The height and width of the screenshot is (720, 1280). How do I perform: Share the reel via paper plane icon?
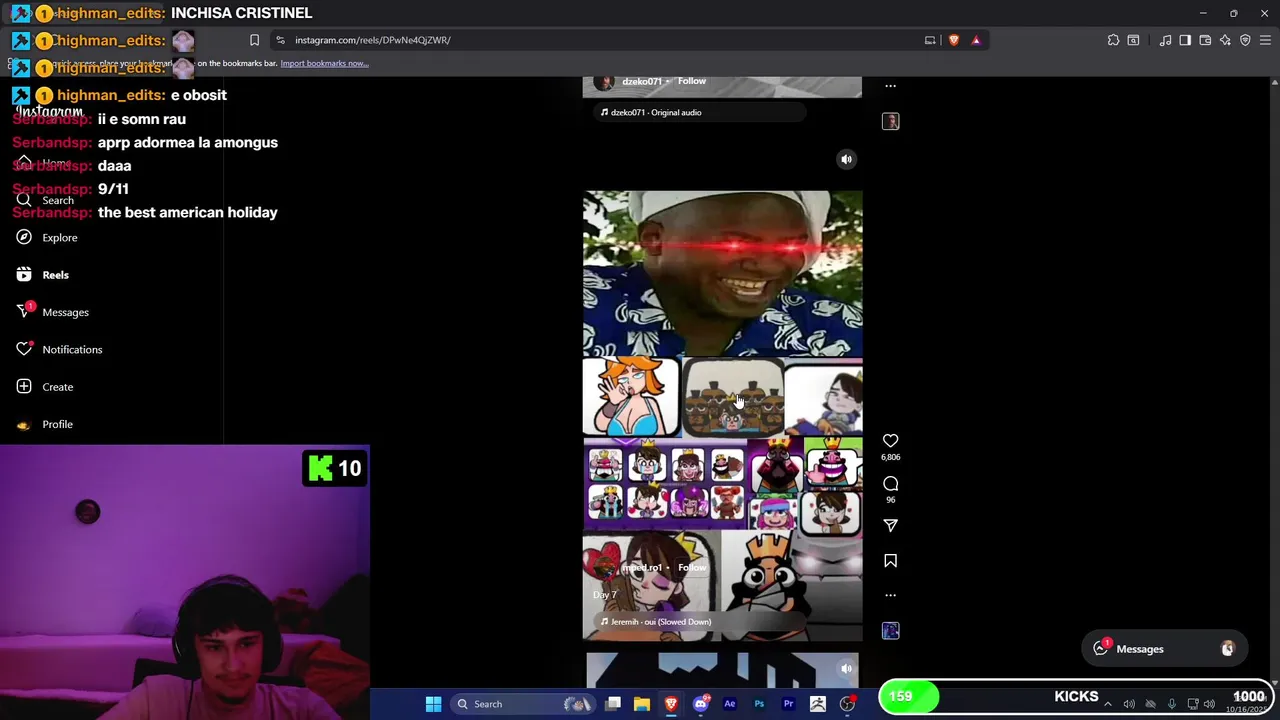pyautogui.click(x=890, y=525)
